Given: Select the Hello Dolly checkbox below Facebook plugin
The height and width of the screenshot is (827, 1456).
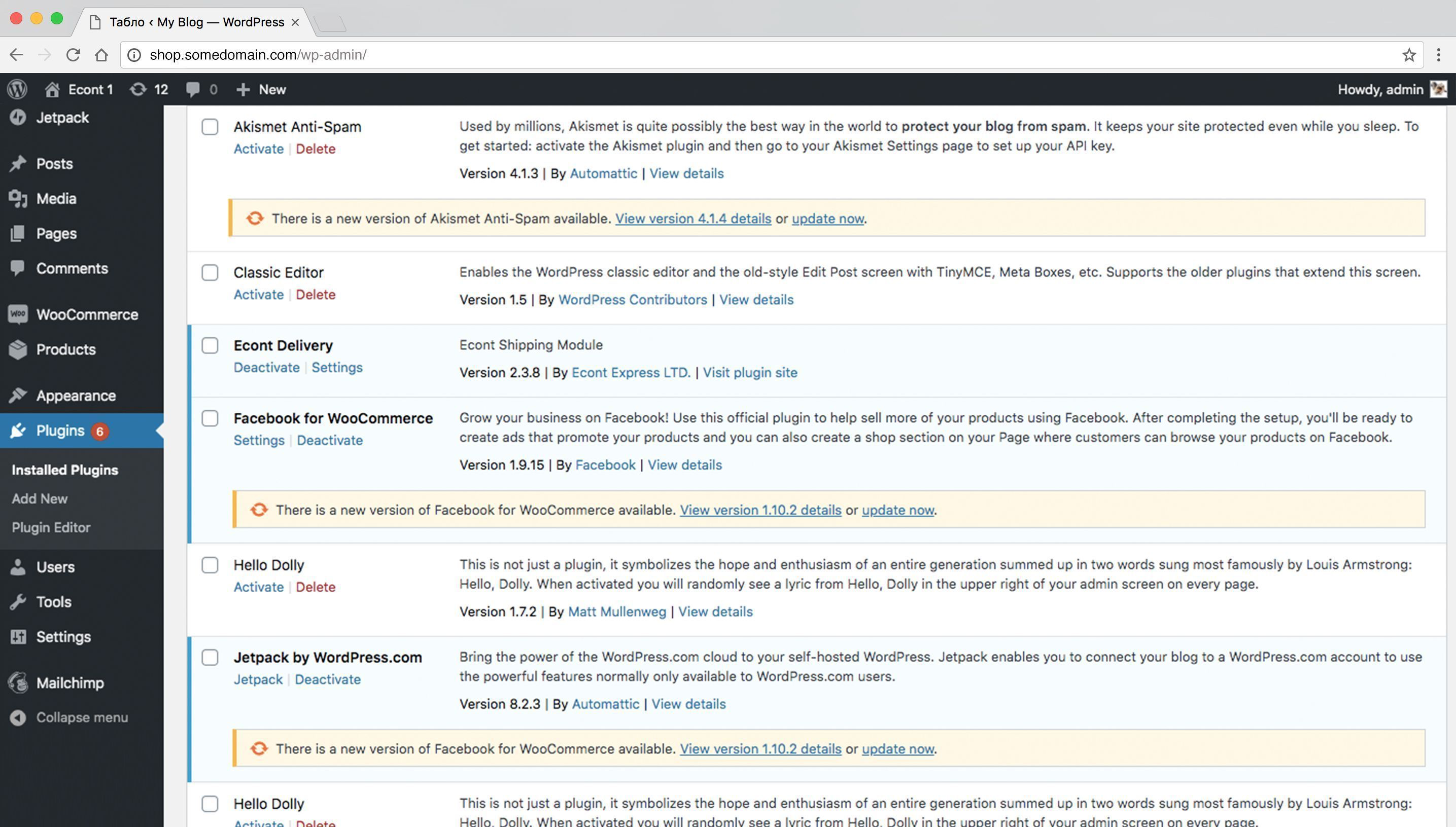Looking at the screenshot, I should [x=210, y=565].
